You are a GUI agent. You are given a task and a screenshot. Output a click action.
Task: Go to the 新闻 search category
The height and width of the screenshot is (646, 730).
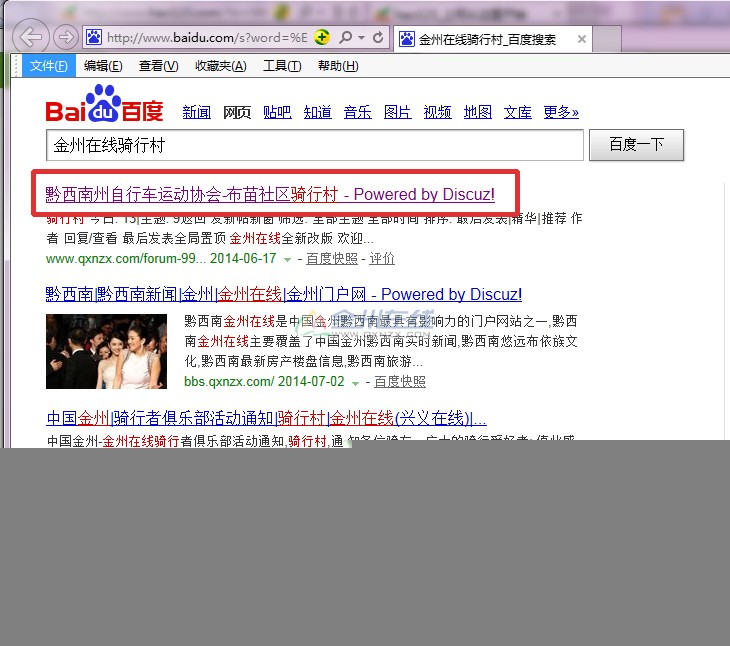pos(196,112)
